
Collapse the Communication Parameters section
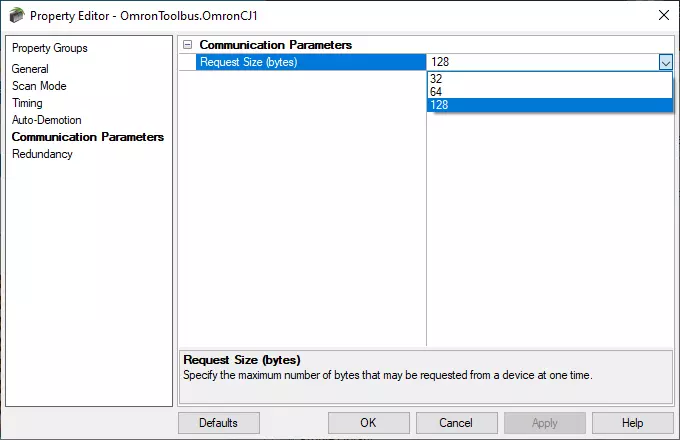187,45
